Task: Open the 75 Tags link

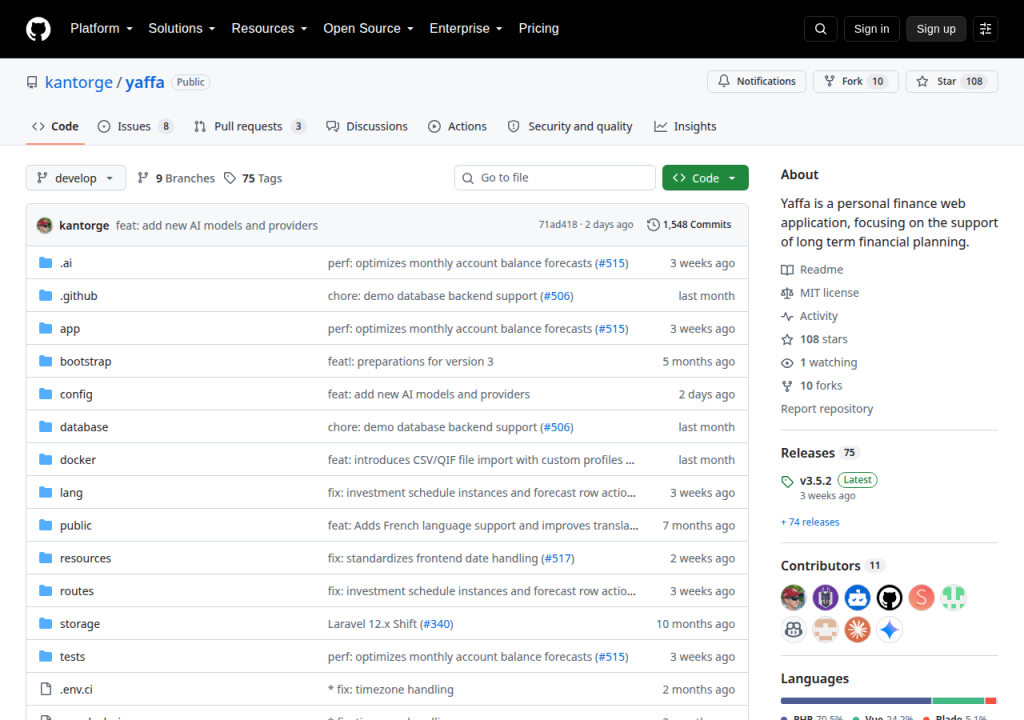Action: click(253, 178)
